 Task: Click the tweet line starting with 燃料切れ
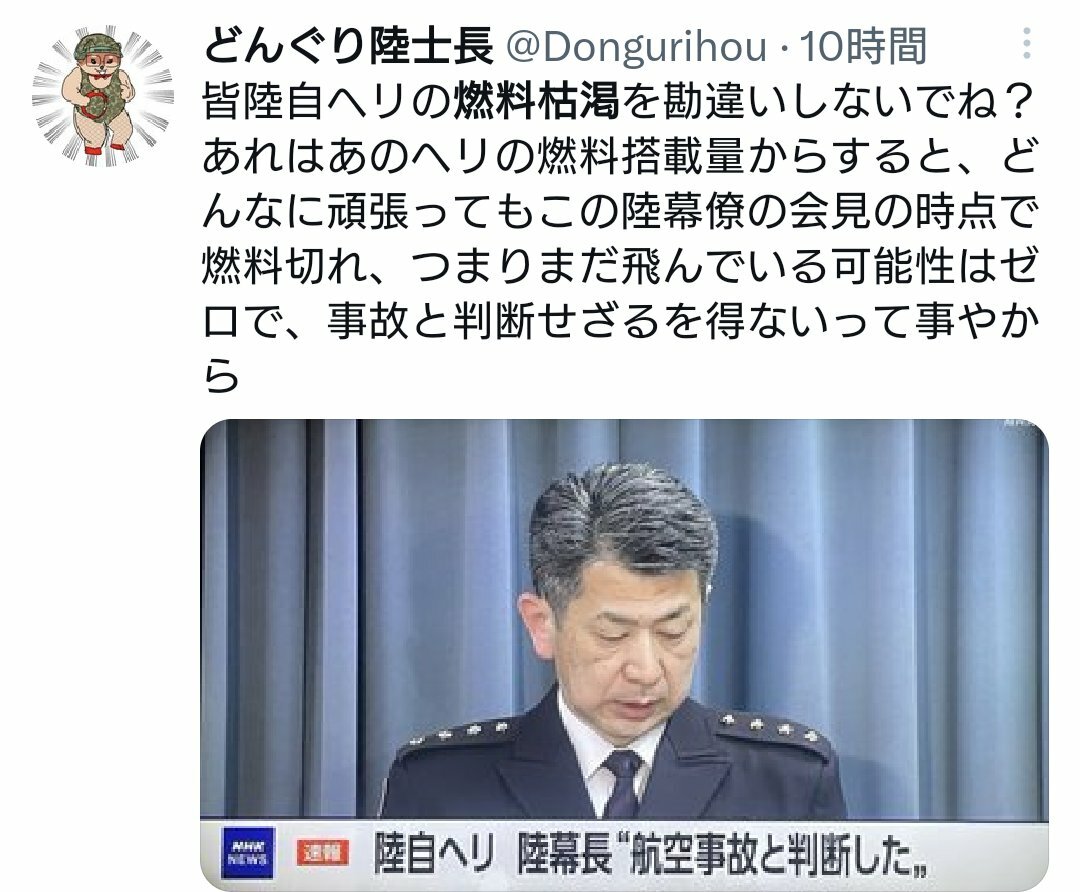620,267
